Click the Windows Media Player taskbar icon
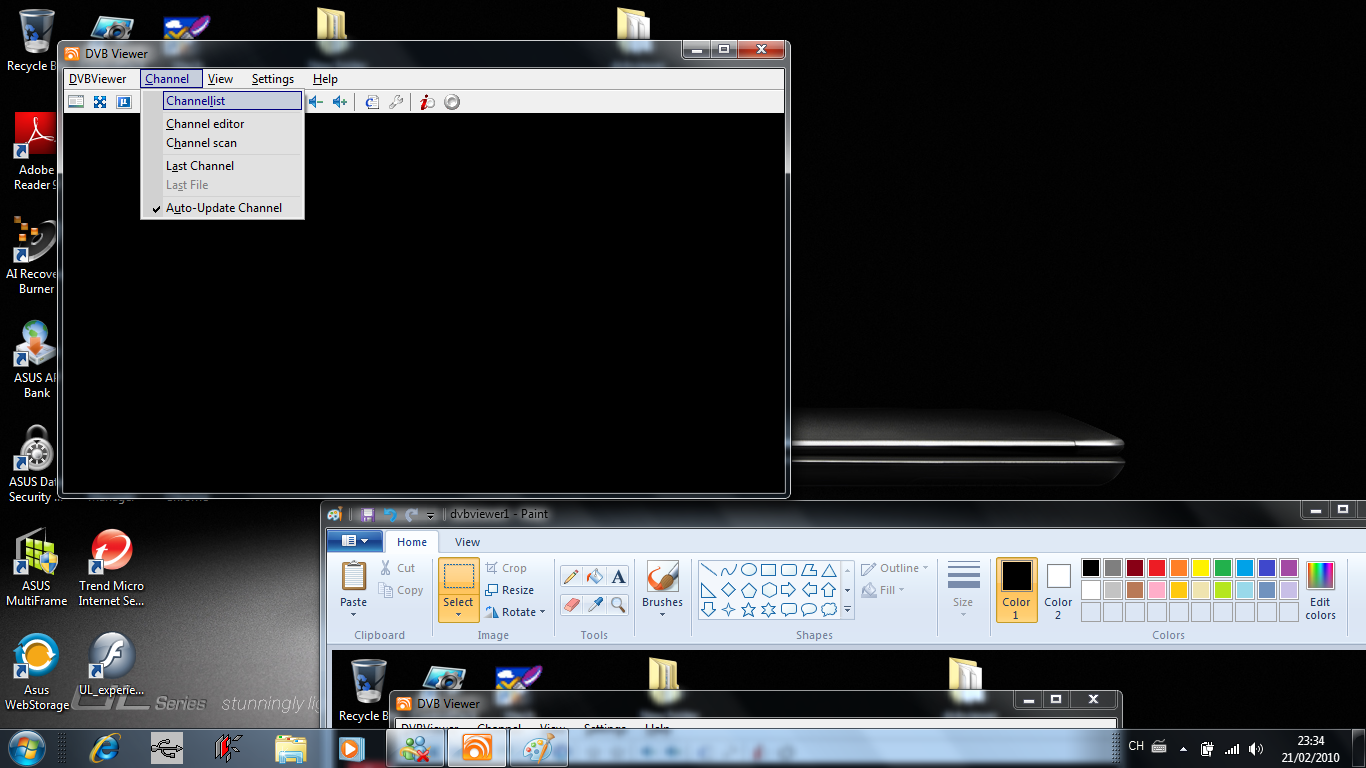 (x=350, y=748)
